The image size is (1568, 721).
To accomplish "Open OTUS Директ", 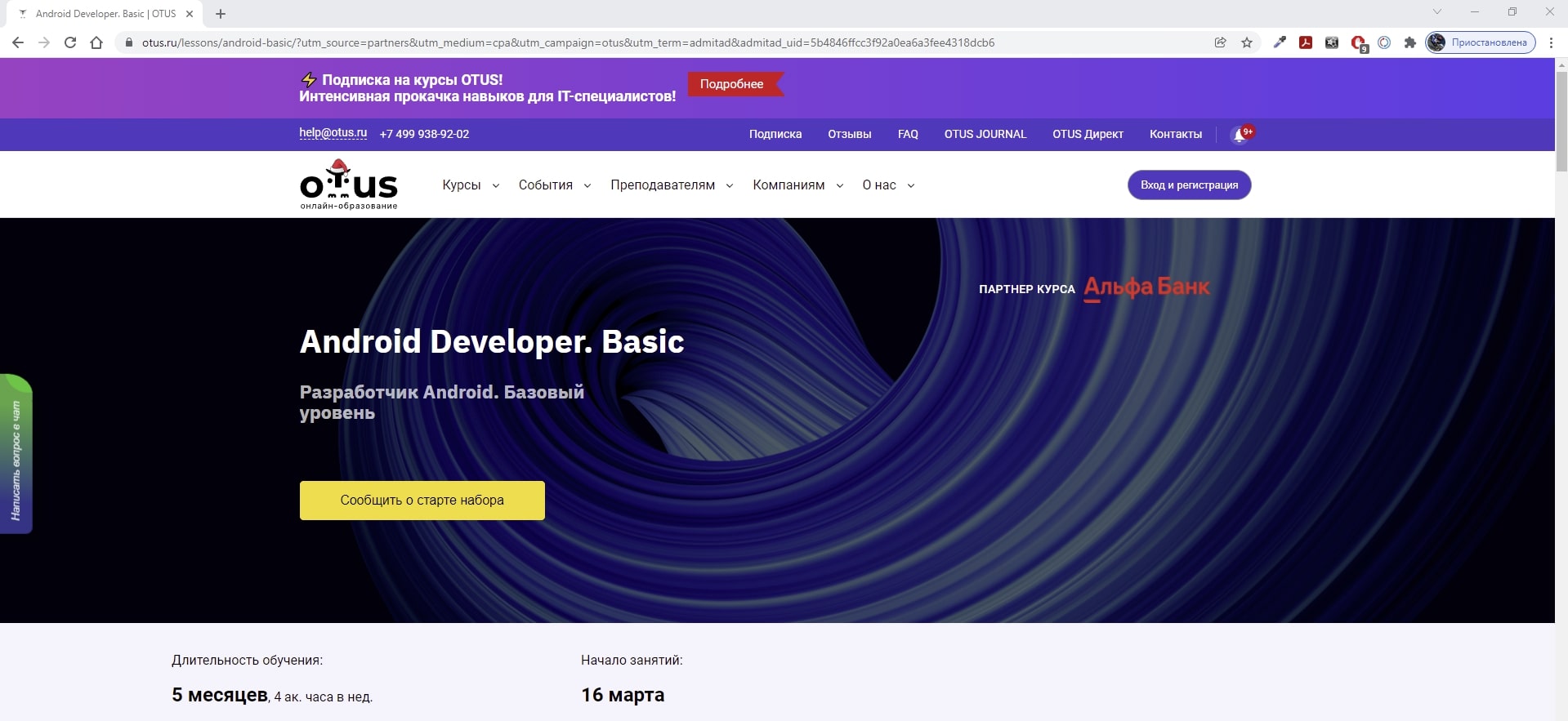I will 1088,134.
